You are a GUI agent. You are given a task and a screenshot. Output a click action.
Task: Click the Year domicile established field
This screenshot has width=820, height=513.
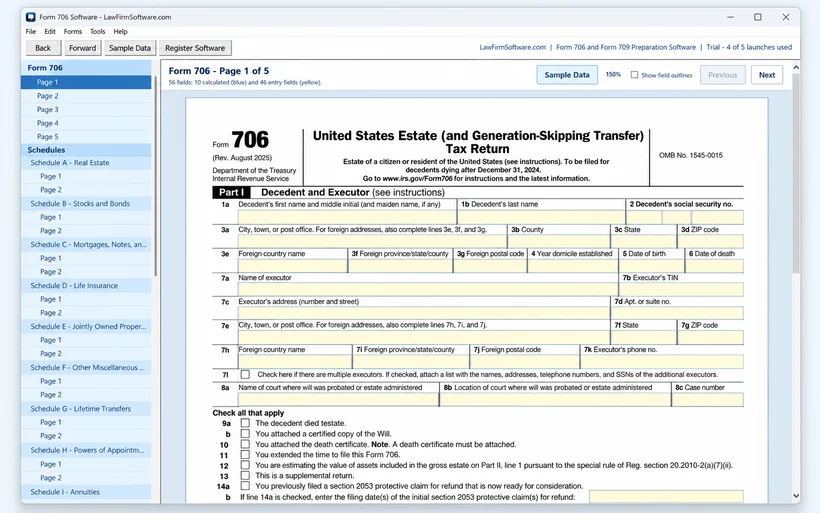pyautogui.click(x=573, y=266)
